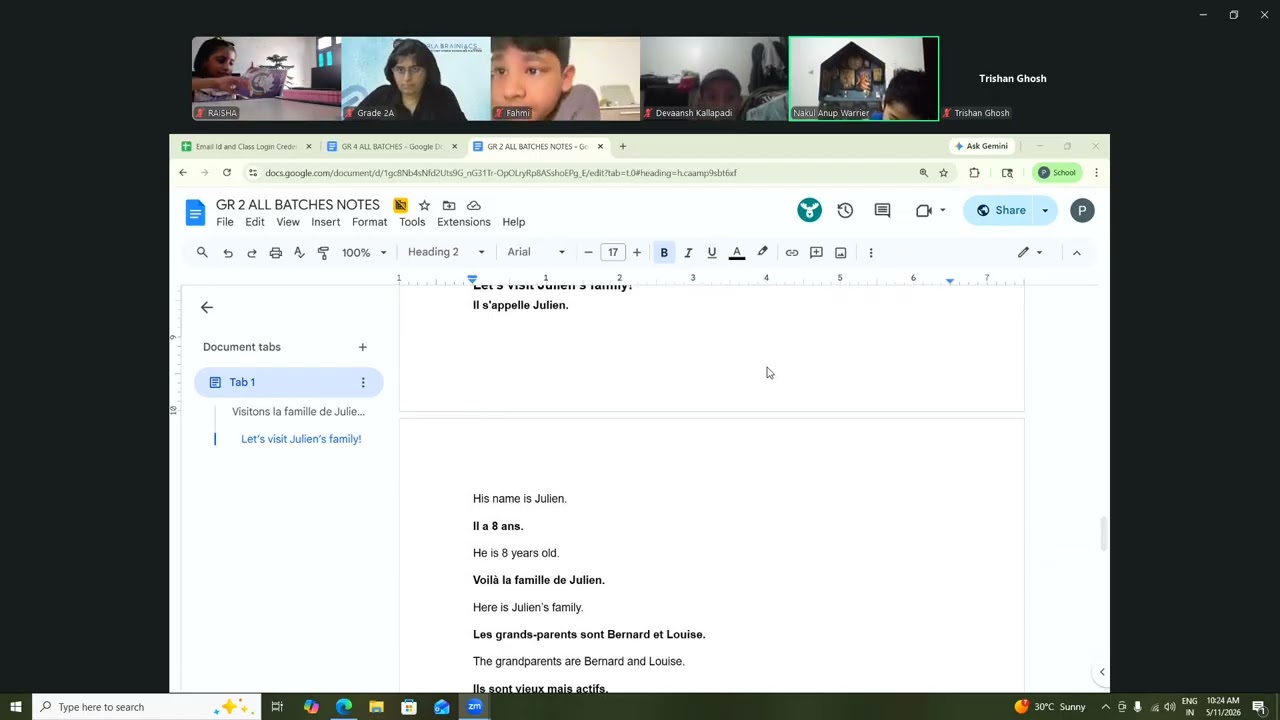
Task: Switch to GR 4 ALL BATCHES browser tab
Action: 392,146
